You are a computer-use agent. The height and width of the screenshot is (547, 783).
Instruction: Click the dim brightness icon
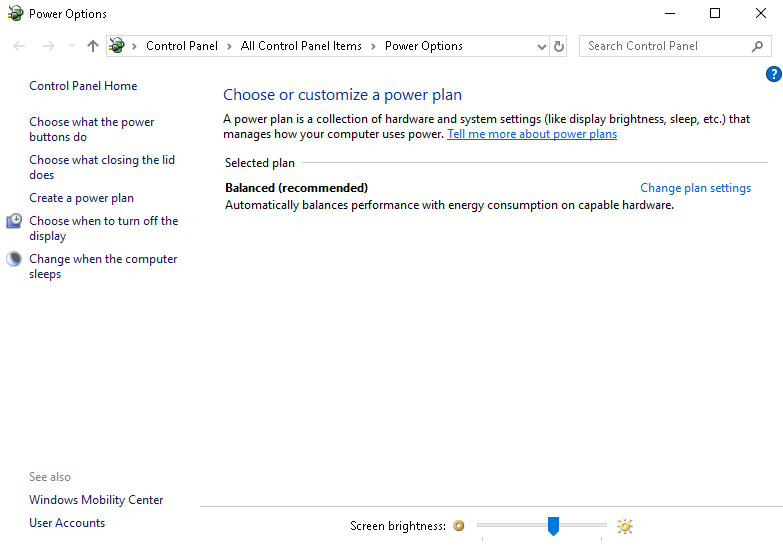coord(458,526)
